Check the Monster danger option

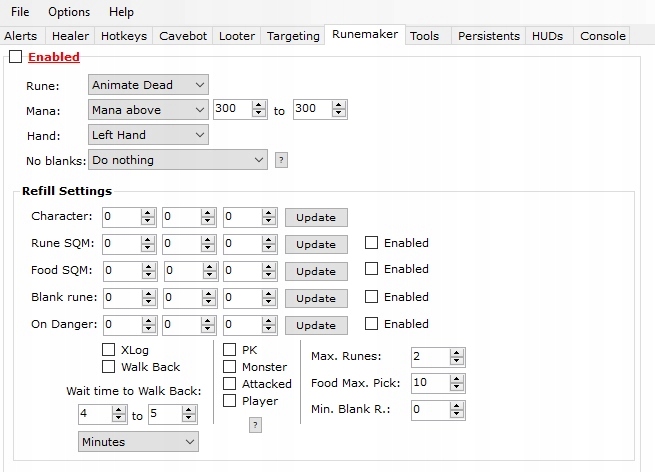tap(229, 366)
